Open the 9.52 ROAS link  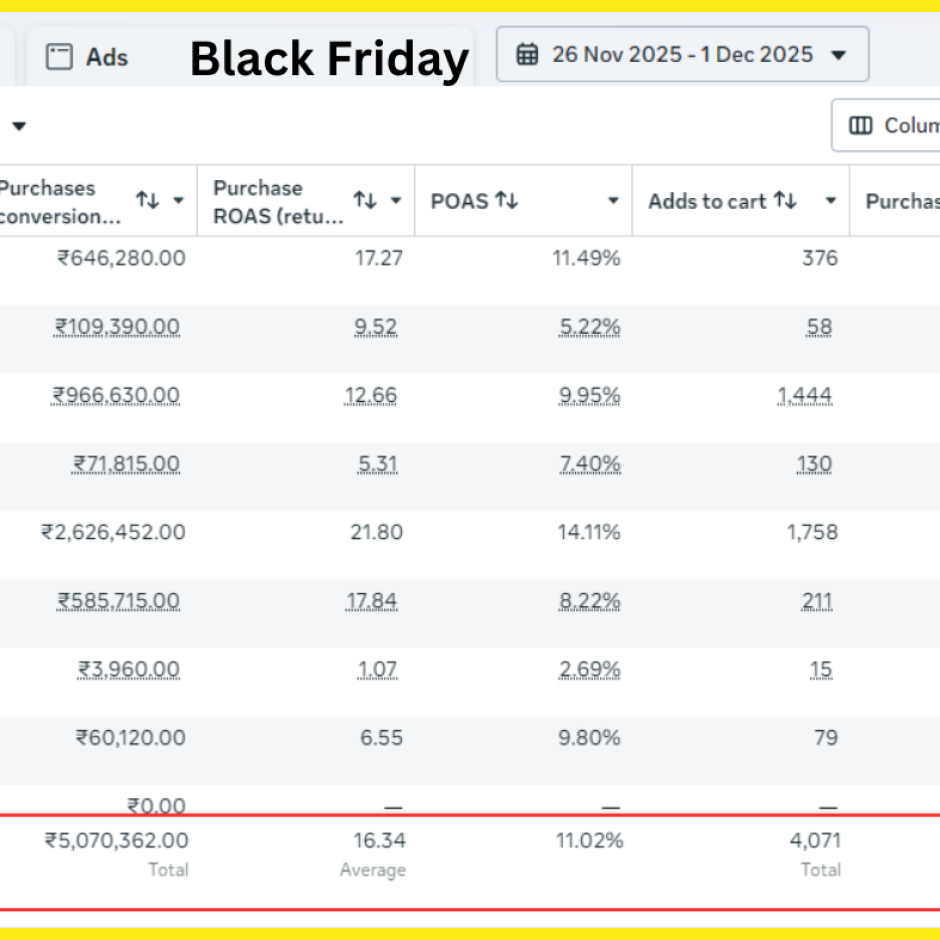[x=376, y=327]
